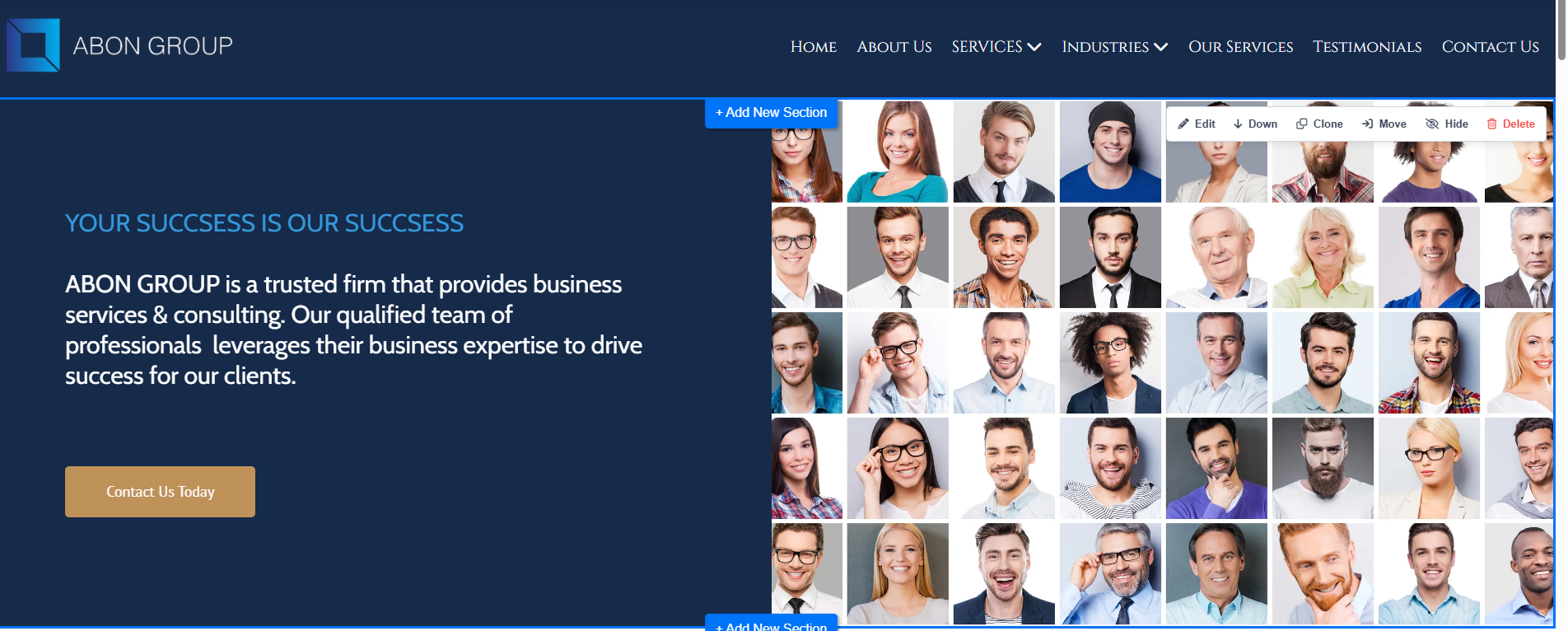Open the Our Services nav link
The width and height of the screenshot is (1568, 631).
(x=1240, y=47)
